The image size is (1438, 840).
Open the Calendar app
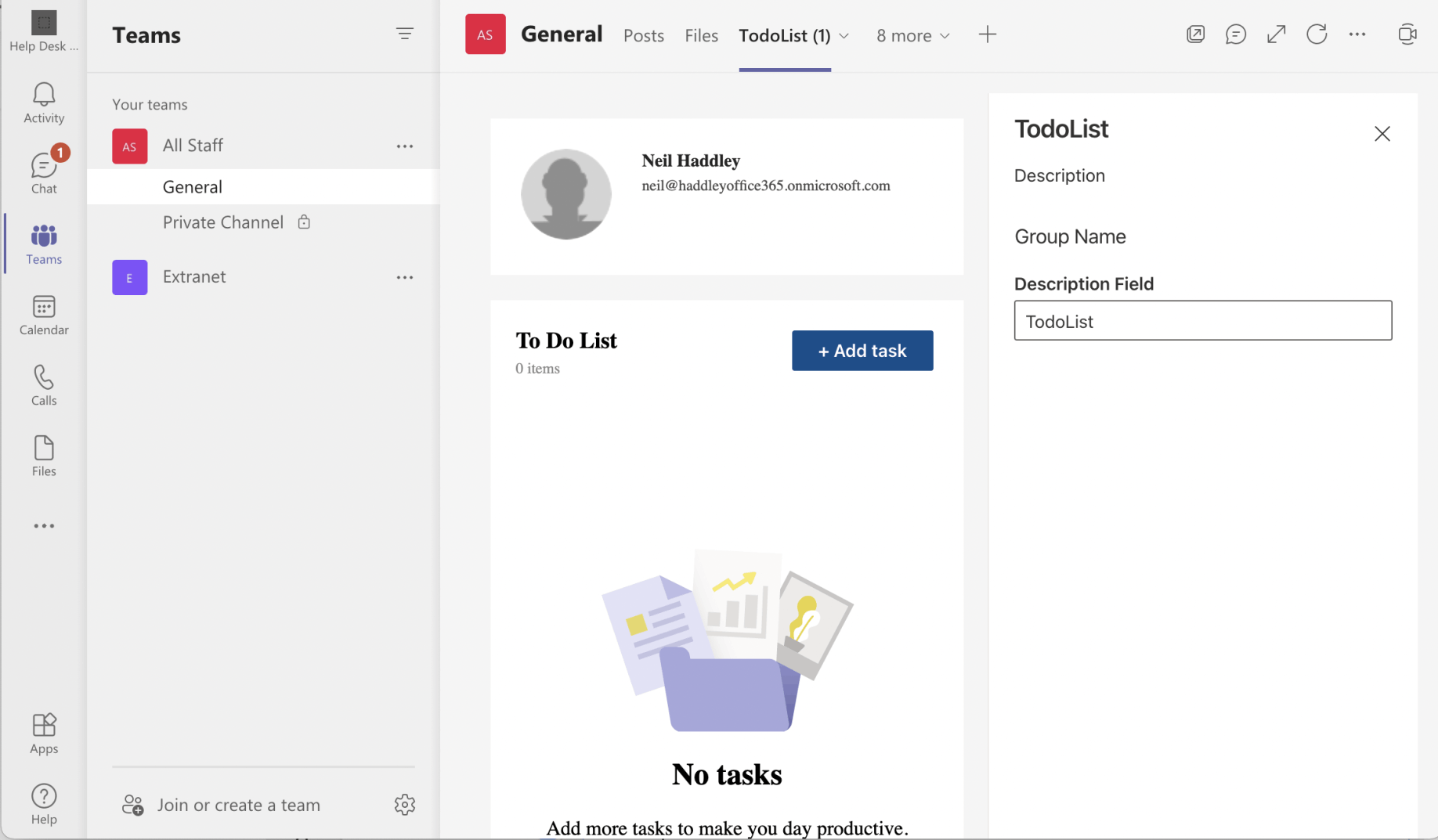(44, 315)
